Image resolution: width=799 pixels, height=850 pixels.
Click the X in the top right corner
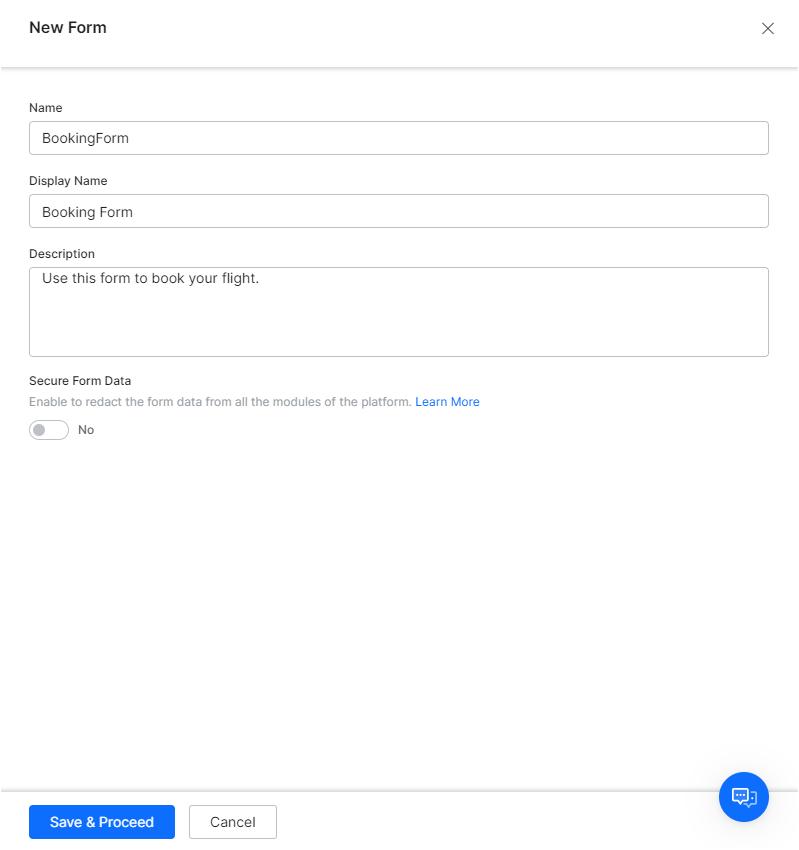pyautogui.click(x=767, y=28)
